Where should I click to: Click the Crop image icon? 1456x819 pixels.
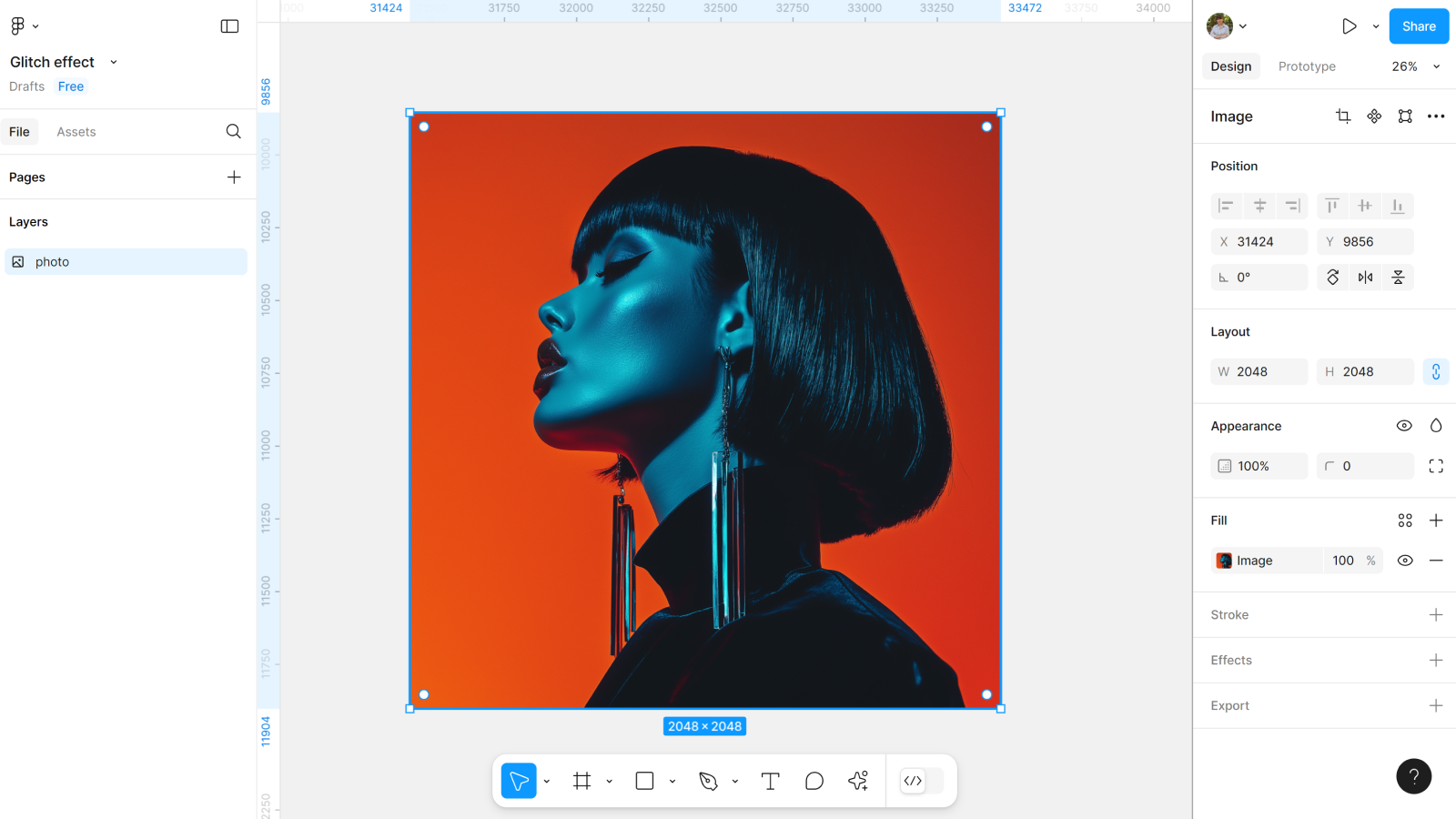point(1343,116)
